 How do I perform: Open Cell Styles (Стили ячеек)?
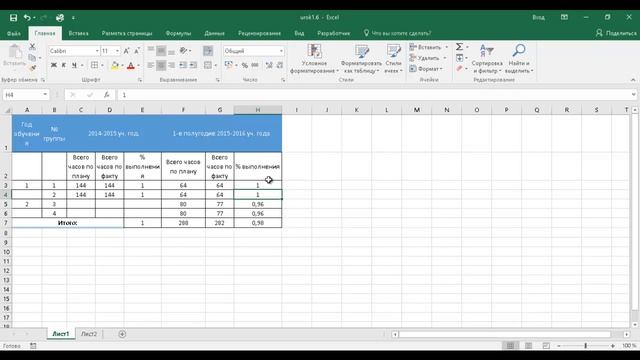click(393, 59)
